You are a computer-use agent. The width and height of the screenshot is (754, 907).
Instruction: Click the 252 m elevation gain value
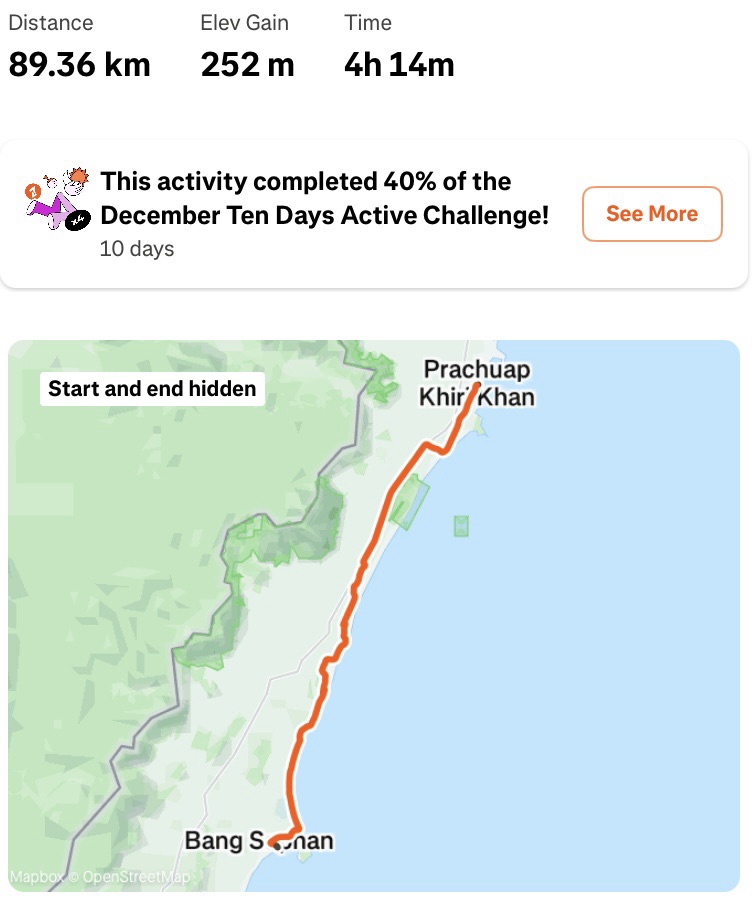248,65
